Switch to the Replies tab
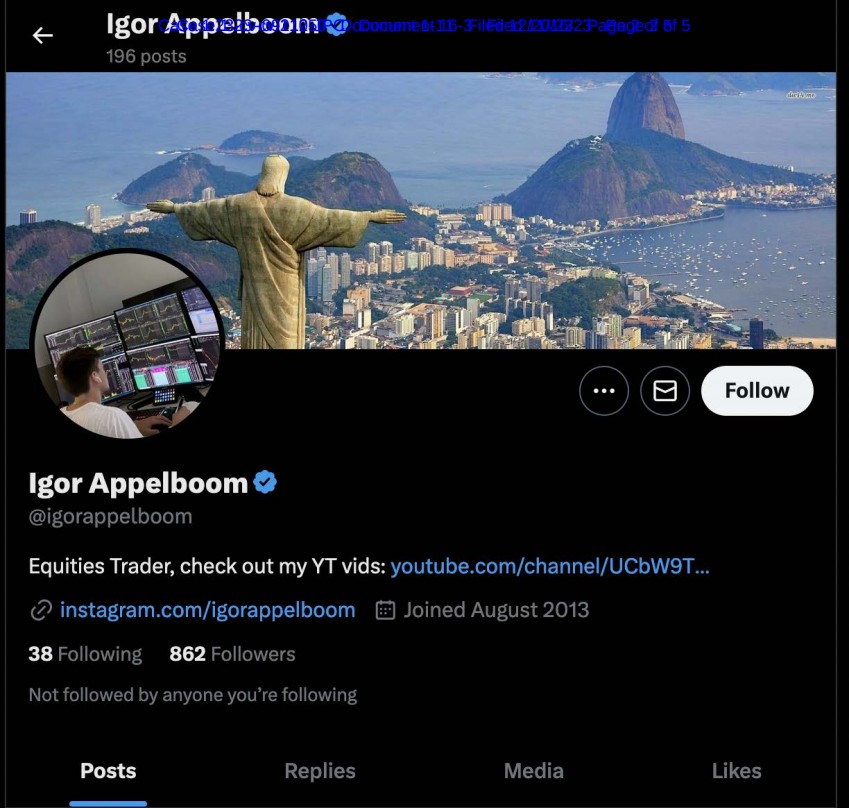Screen dimensions: 849x808 click(320, 771)
